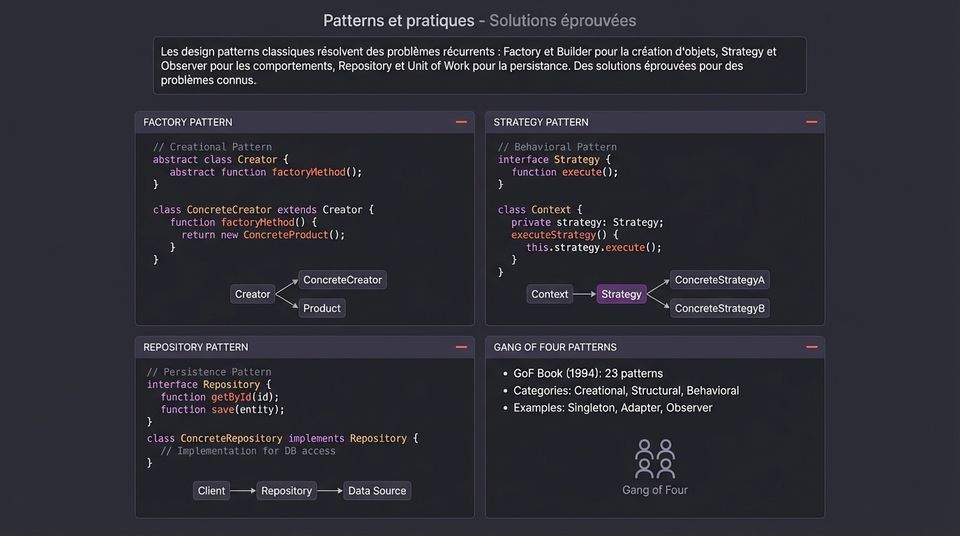The height and width of the screenshot is (536, 960).
Task: Click 'function execute();' code line
Action: click(564, 172)
